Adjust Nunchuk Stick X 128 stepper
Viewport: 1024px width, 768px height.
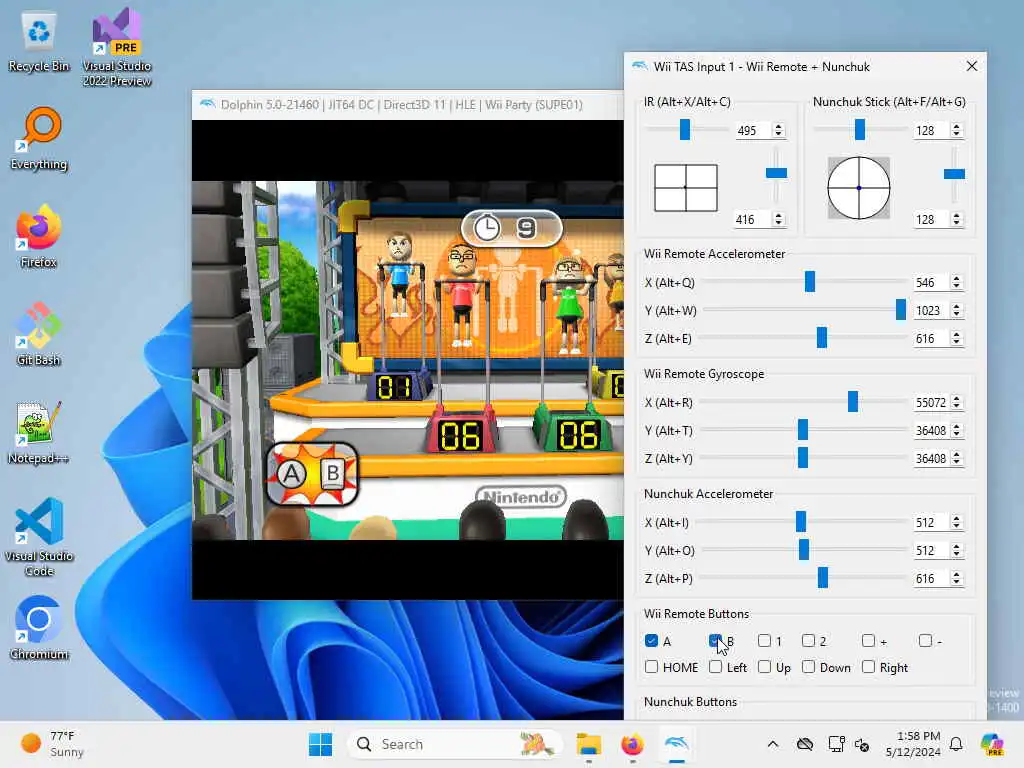click(956, 131)
